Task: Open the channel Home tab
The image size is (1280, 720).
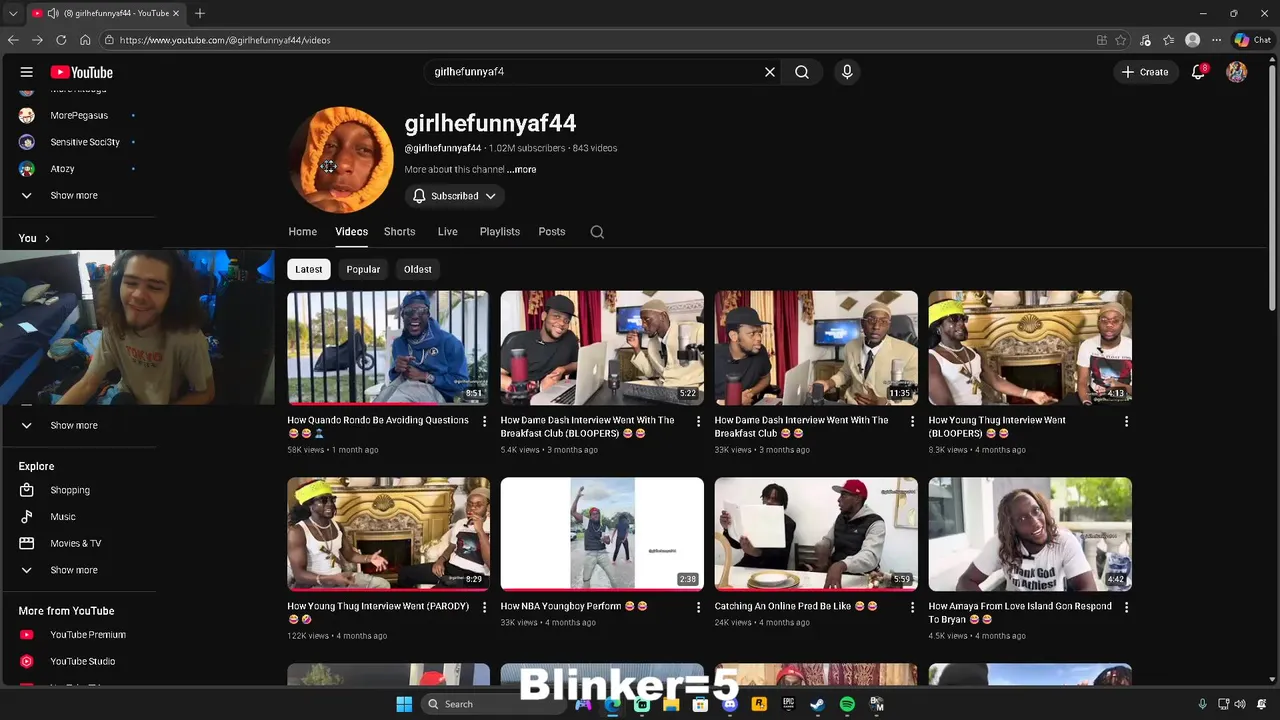Action: pos(303,232)
